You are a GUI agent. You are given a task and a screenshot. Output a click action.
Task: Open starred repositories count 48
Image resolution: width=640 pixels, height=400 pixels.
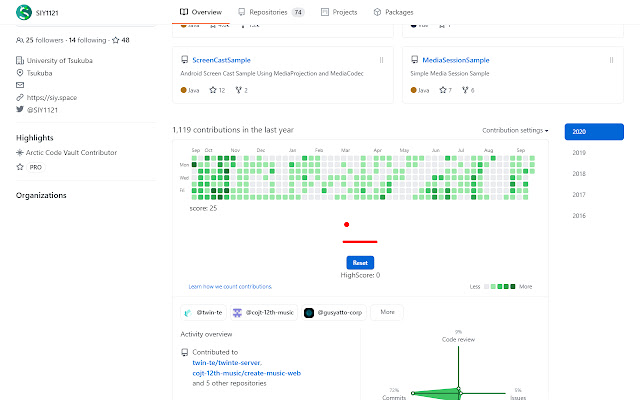[x=121, y=40]
